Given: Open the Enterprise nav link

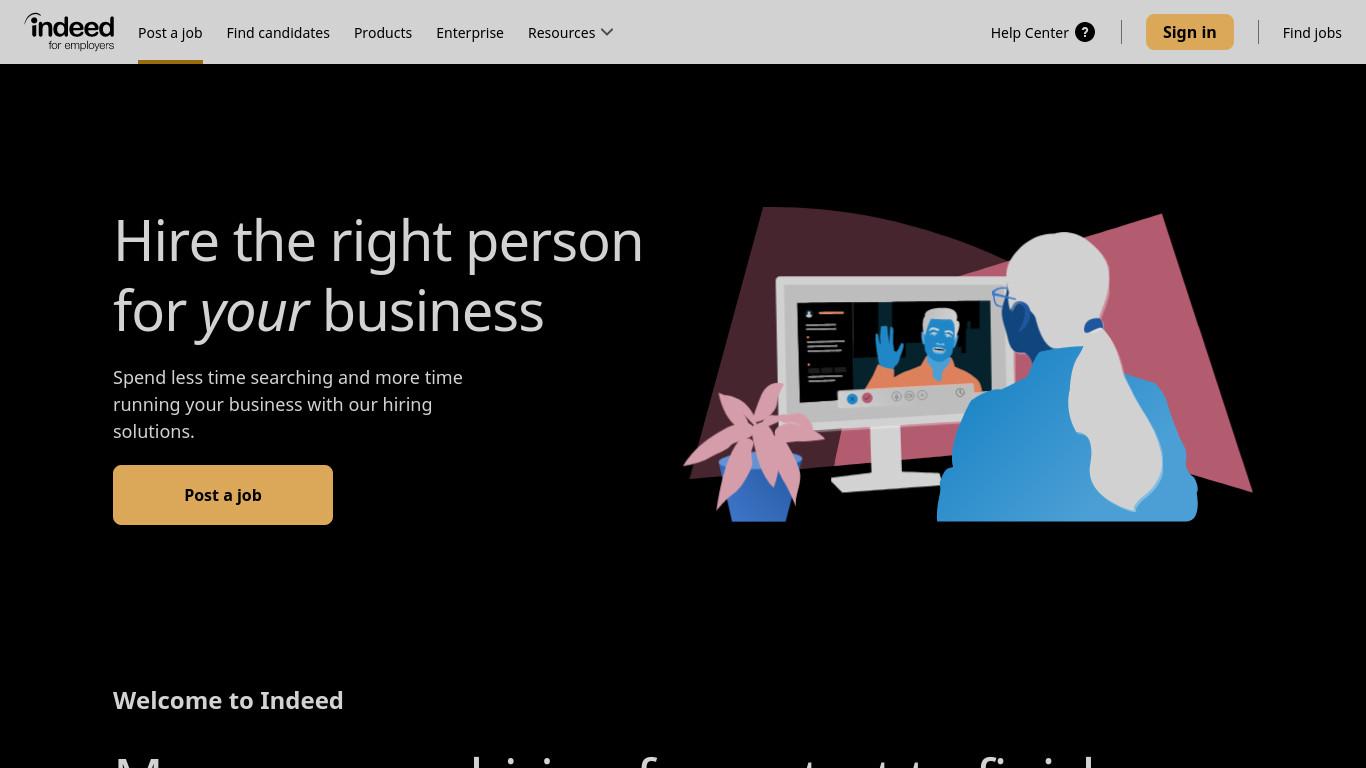Looking at the screenshot, I should click(x=470, y=32).
